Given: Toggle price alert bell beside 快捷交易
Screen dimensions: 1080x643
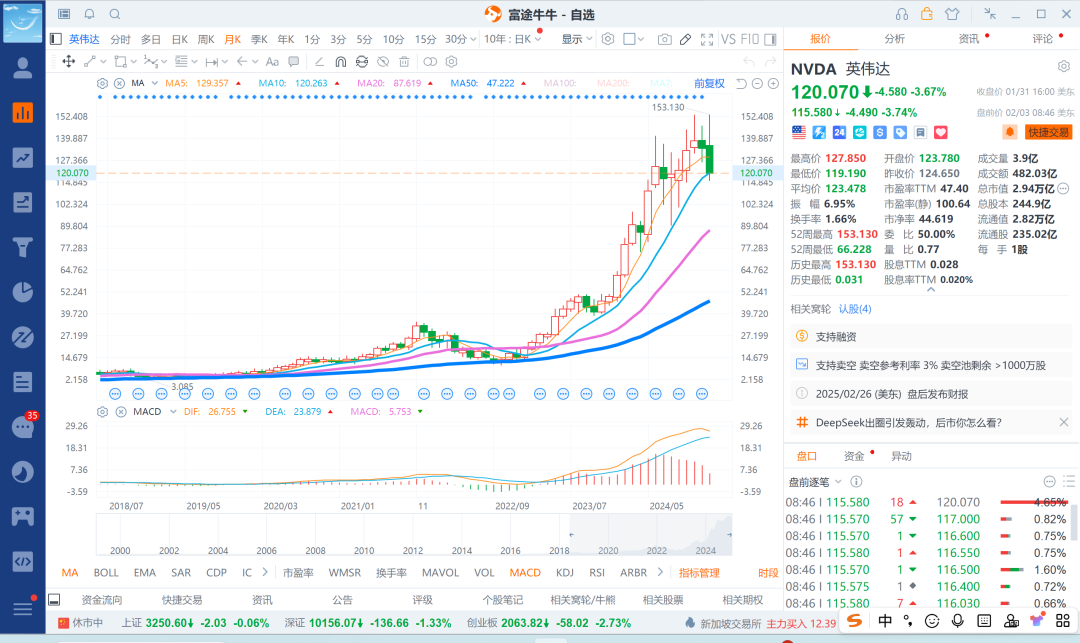Looking at the screenshot, I should [x=1009, y=131].
